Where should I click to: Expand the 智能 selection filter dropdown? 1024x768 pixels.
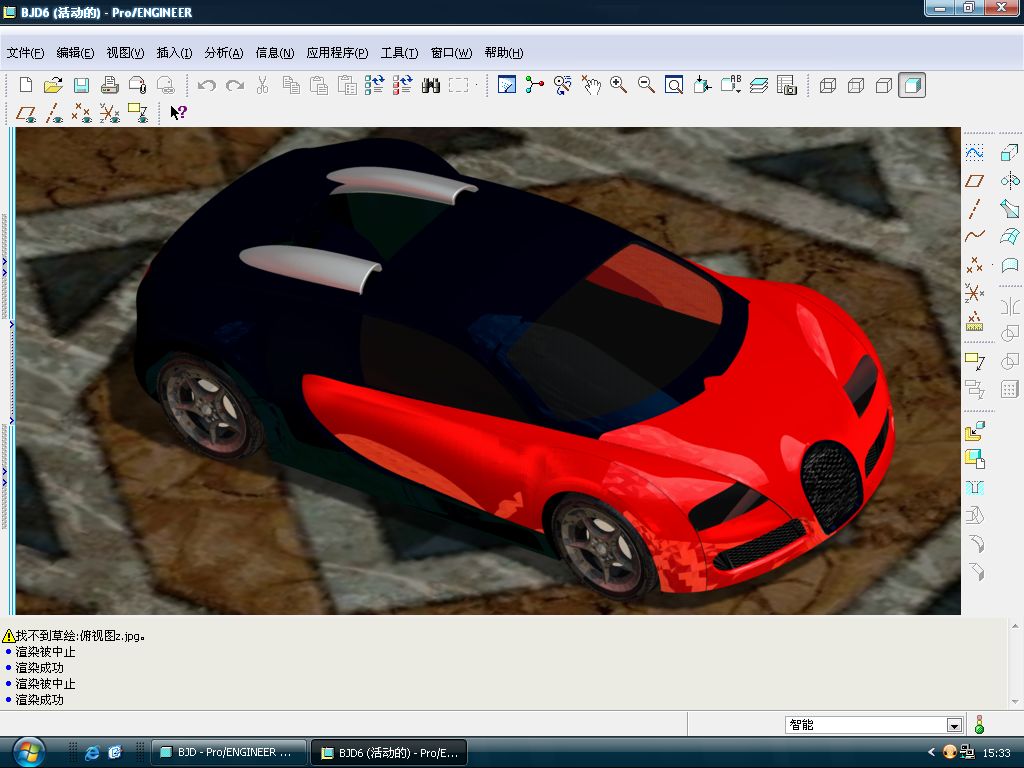(954, 726)
